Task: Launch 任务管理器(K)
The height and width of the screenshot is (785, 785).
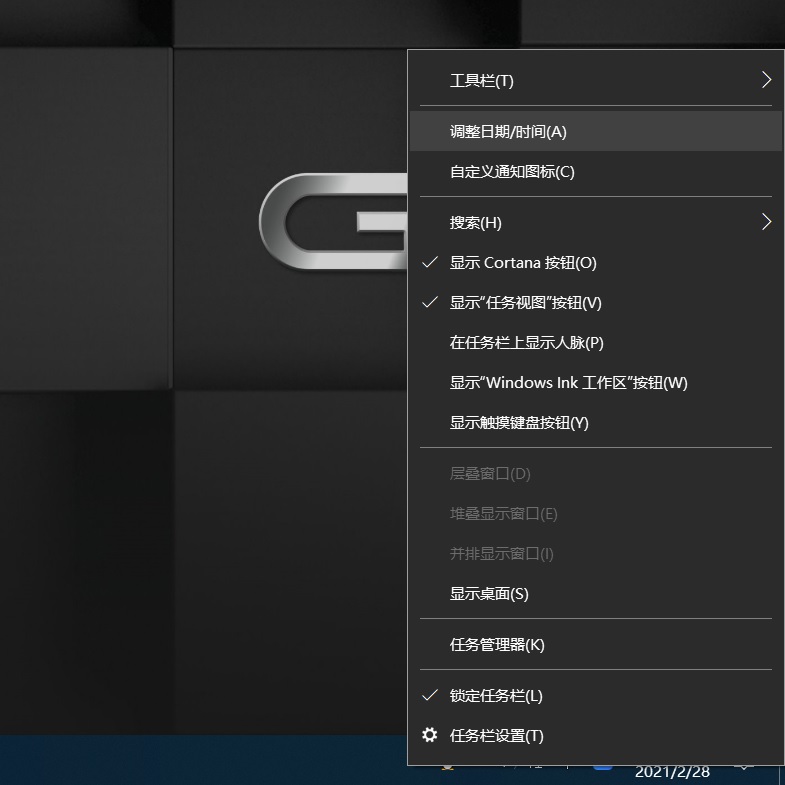Action: point(497,645)
